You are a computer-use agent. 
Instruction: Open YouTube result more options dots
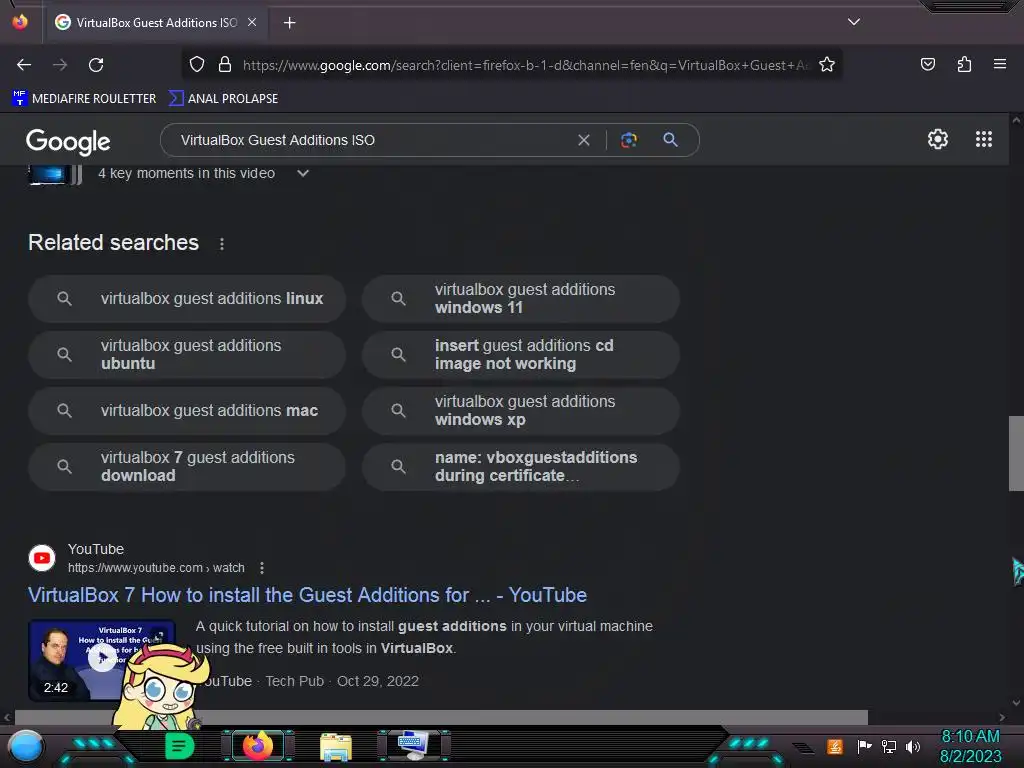(x=262, y=568)
